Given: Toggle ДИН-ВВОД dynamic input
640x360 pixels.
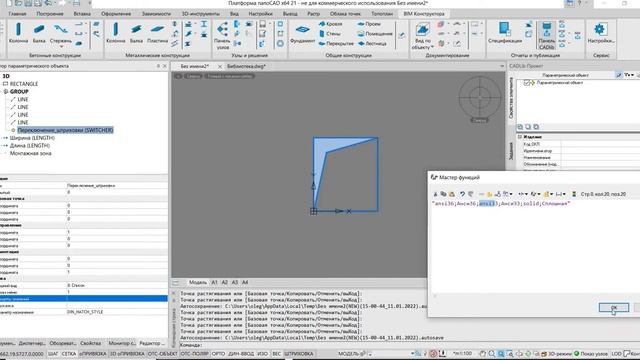Looking at the screenshot, I should (242, 354).
